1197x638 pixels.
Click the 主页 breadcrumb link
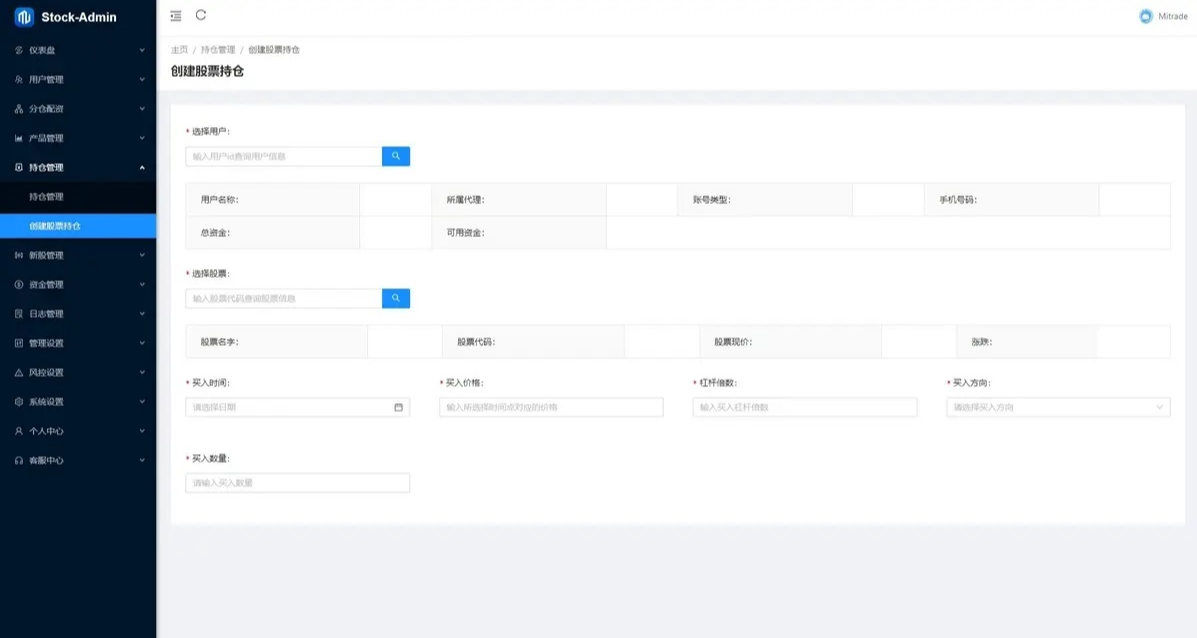[x=178, y=49]
